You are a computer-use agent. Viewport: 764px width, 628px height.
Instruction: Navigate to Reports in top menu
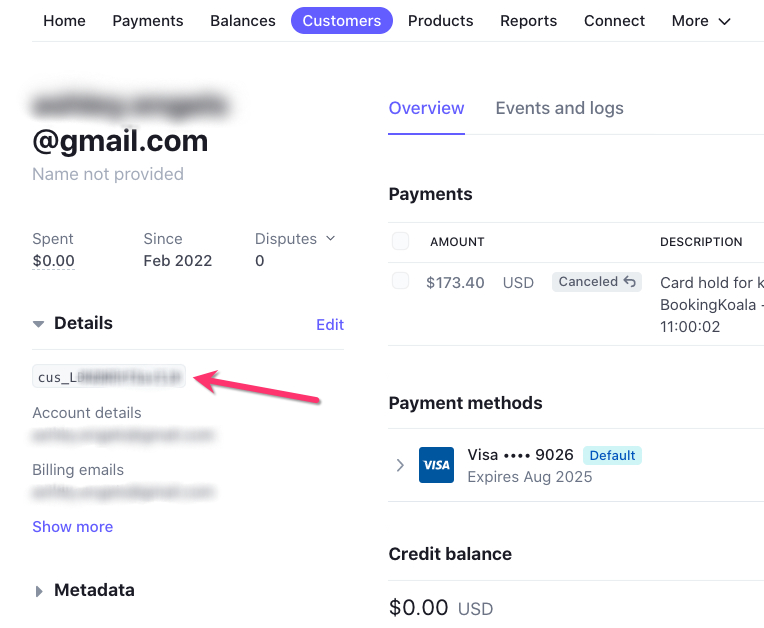tap(528, 21)
